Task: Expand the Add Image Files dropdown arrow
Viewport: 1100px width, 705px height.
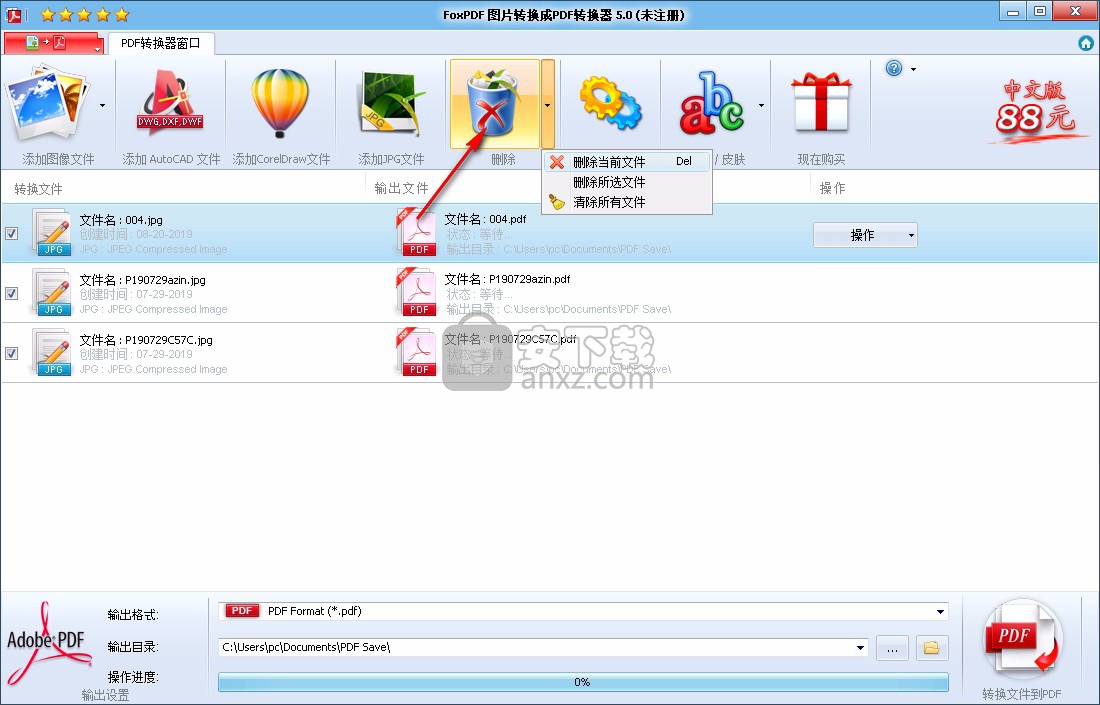Action: (102, 105)
